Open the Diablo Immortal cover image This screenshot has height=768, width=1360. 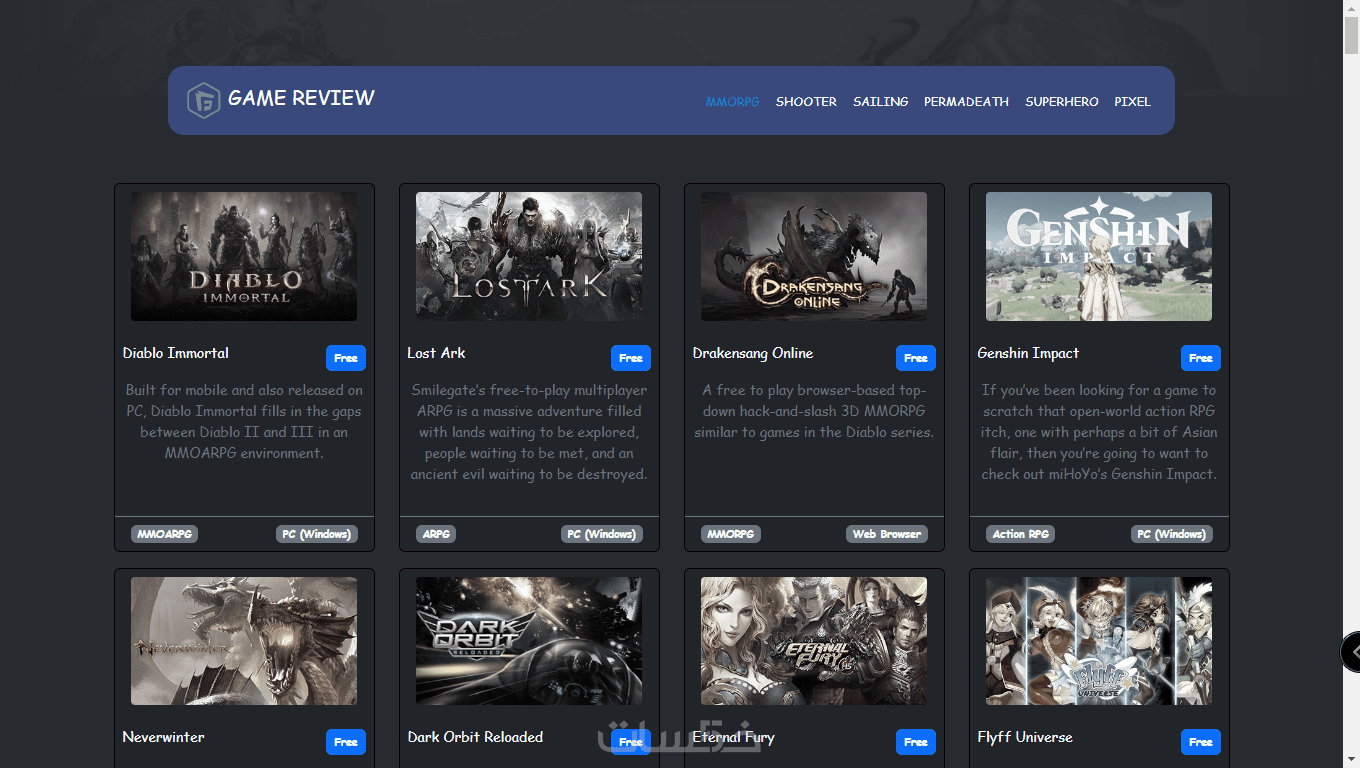244,256
